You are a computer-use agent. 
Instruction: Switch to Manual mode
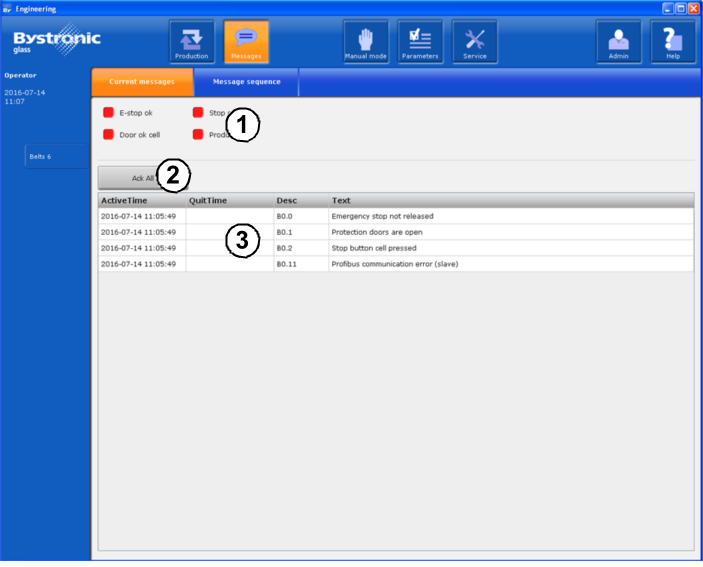point(366,42)
